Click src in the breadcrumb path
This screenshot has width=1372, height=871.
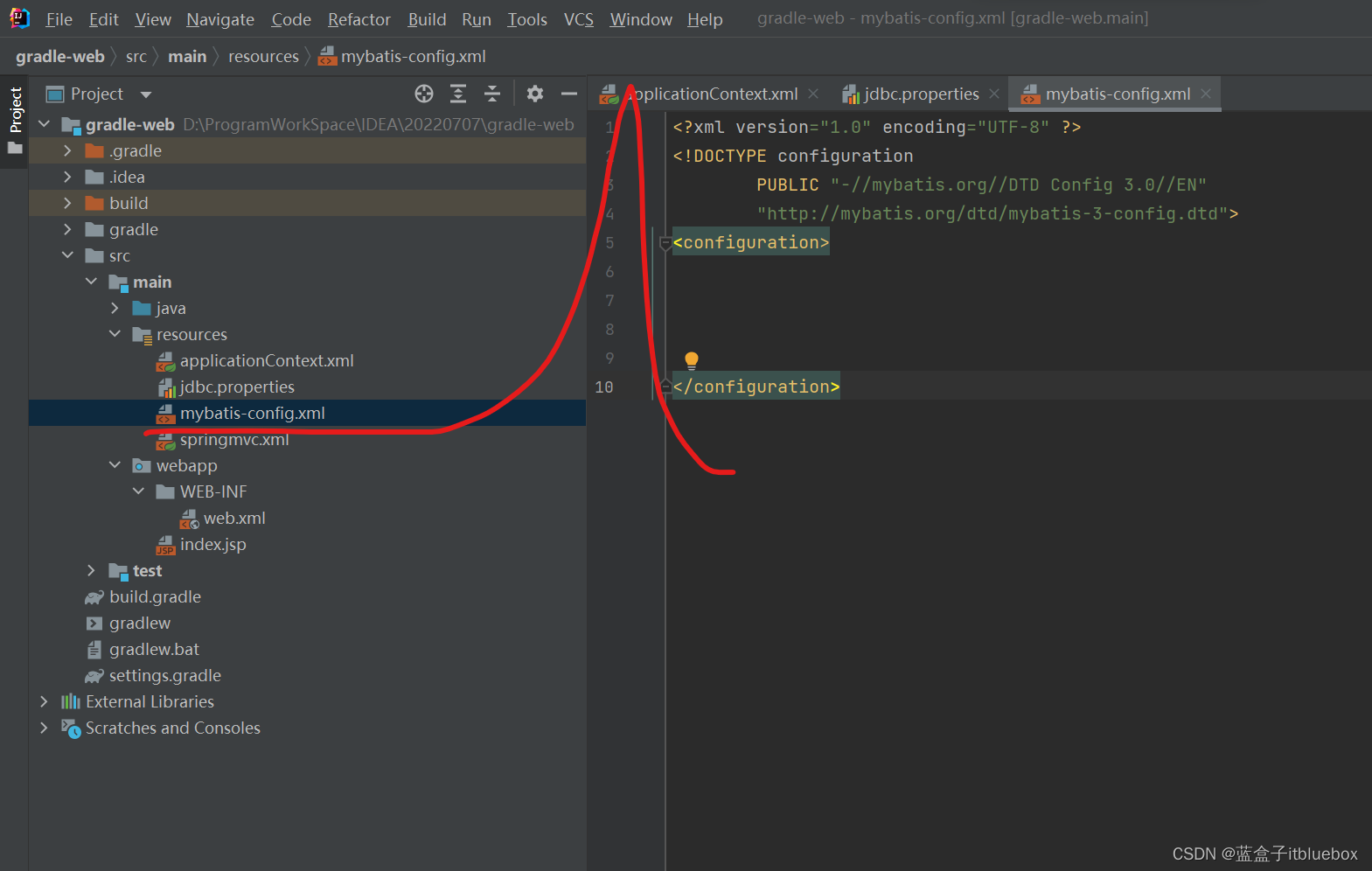tap(136, 57)
